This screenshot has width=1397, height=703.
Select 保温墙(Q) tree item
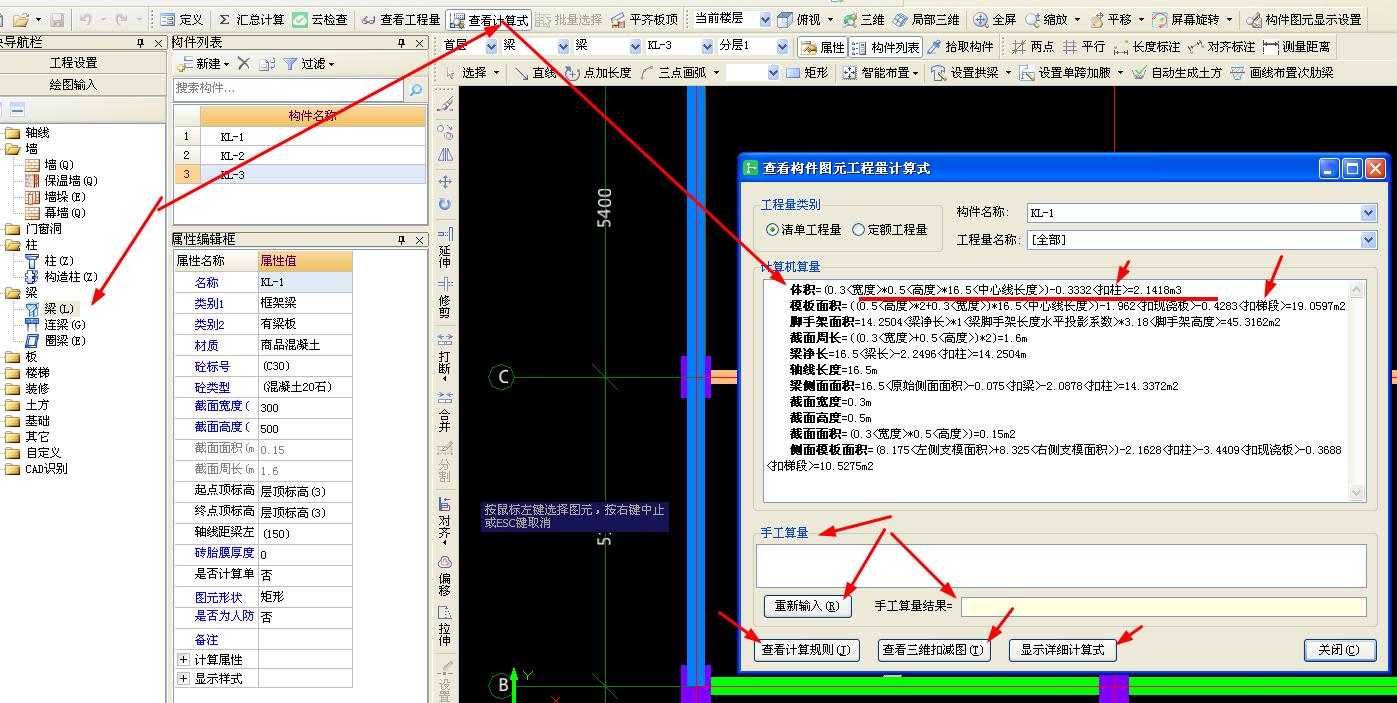click(71, 181)
